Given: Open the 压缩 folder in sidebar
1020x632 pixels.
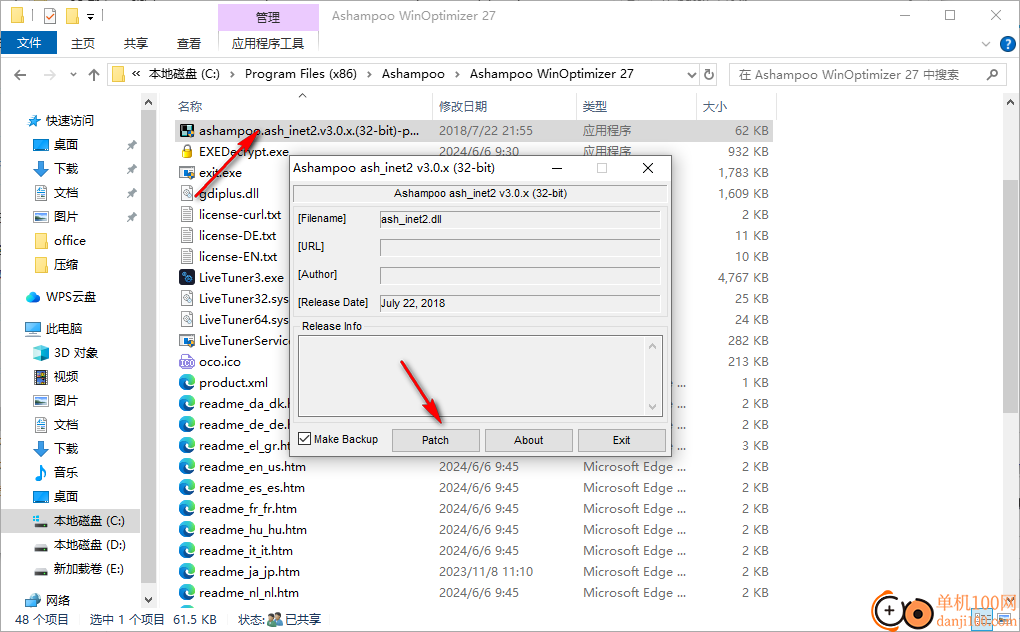Looking at the screenshot, I should 66,265.
